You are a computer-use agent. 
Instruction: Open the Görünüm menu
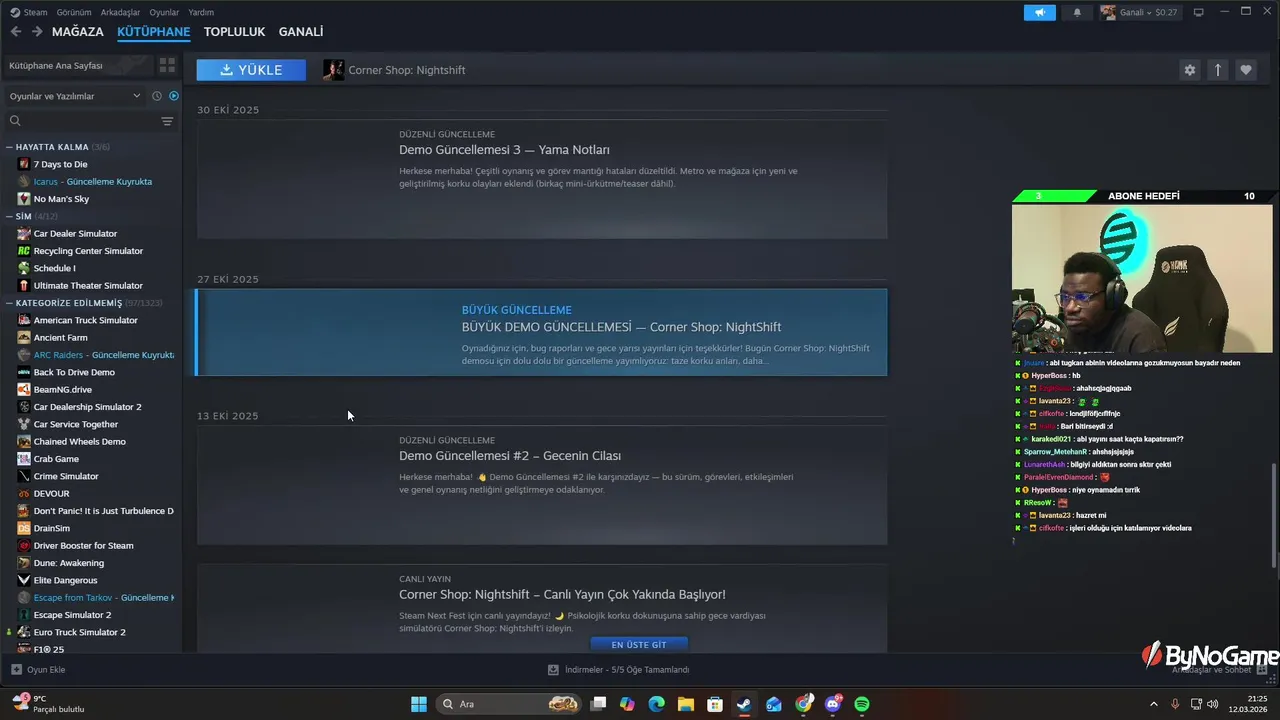74,12
